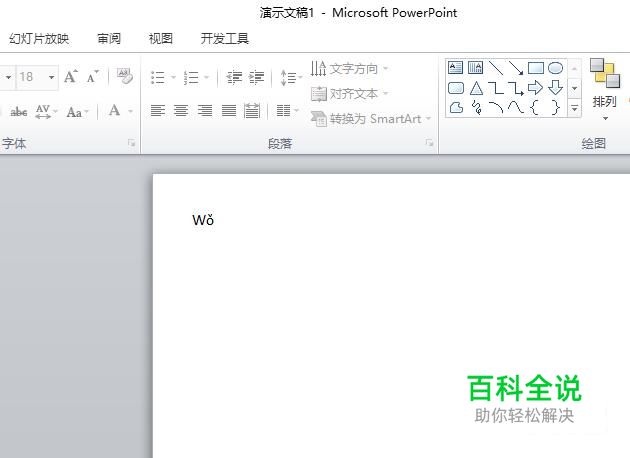The height and width of the screenshot is (458, 630).
Task: Open the font color dropdown arrow
Action: [x=130, y=111]
